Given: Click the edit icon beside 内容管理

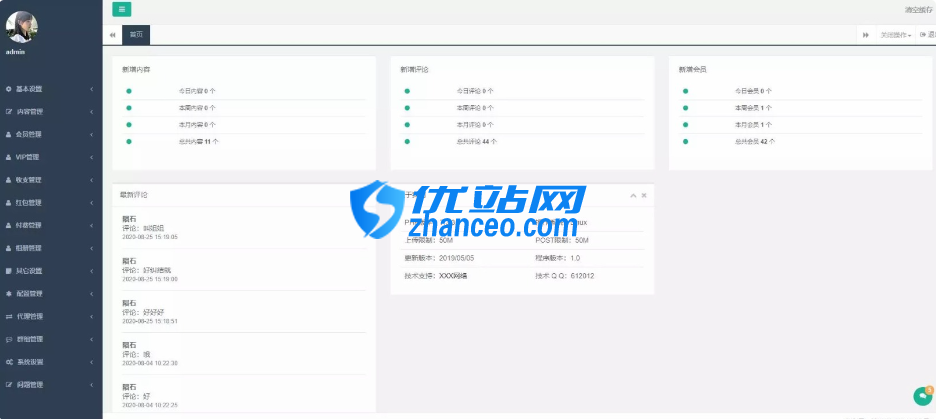Looking at the screenshot, I should 8,112.
